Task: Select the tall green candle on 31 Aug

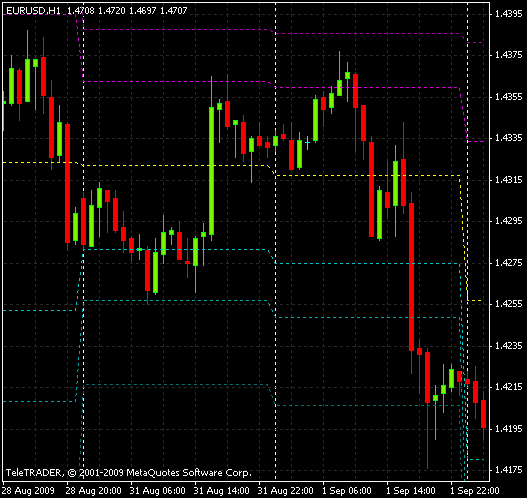Action: point(211,171)
